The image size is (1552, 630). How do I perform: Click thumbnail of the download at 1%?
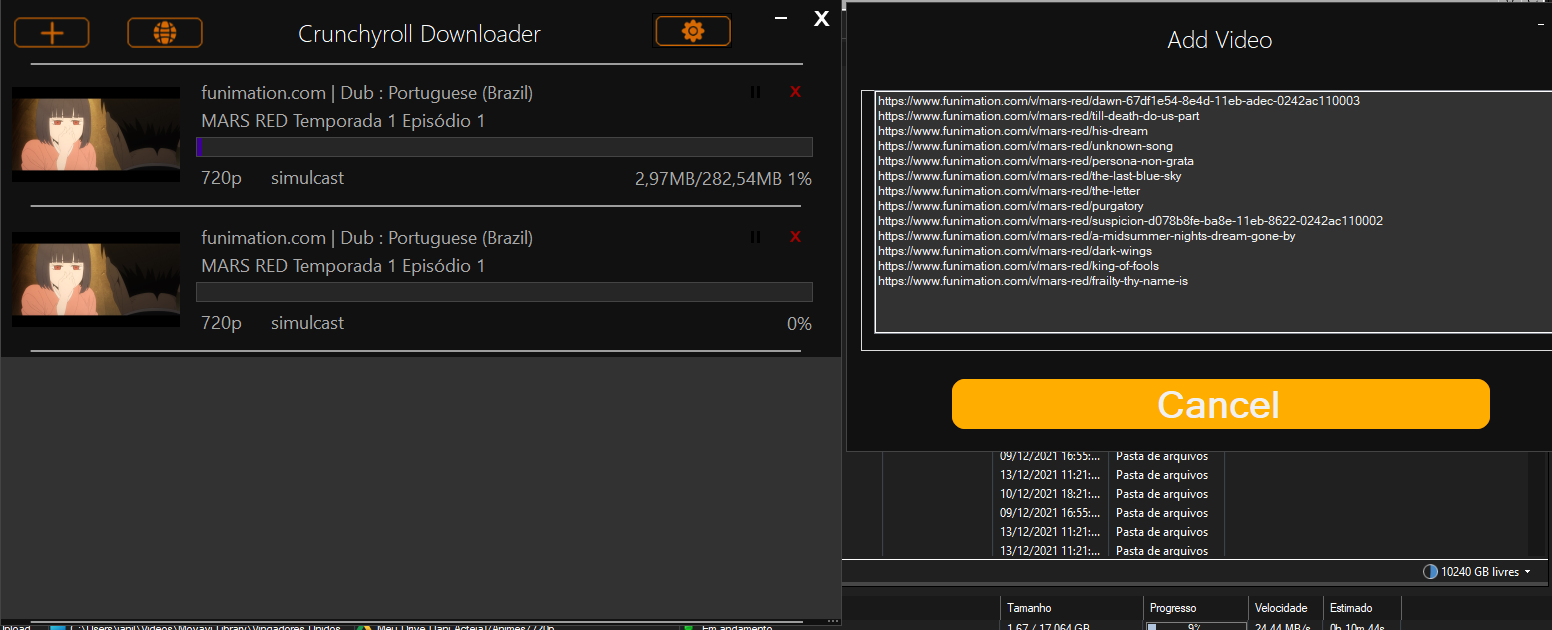pyautogui.click(x=96, y=134)
